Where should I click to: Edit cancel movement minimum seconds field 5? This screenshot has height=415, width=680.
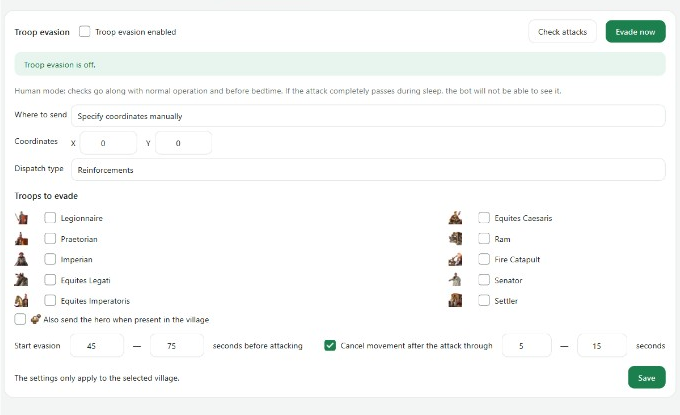click(x=526, y=346)
